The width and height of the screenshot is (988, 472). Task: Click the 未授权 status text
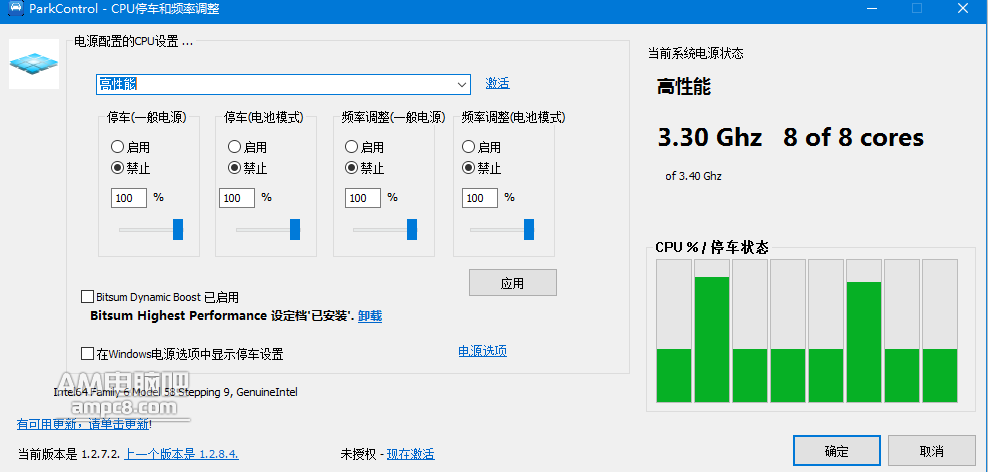click(359, 454)
